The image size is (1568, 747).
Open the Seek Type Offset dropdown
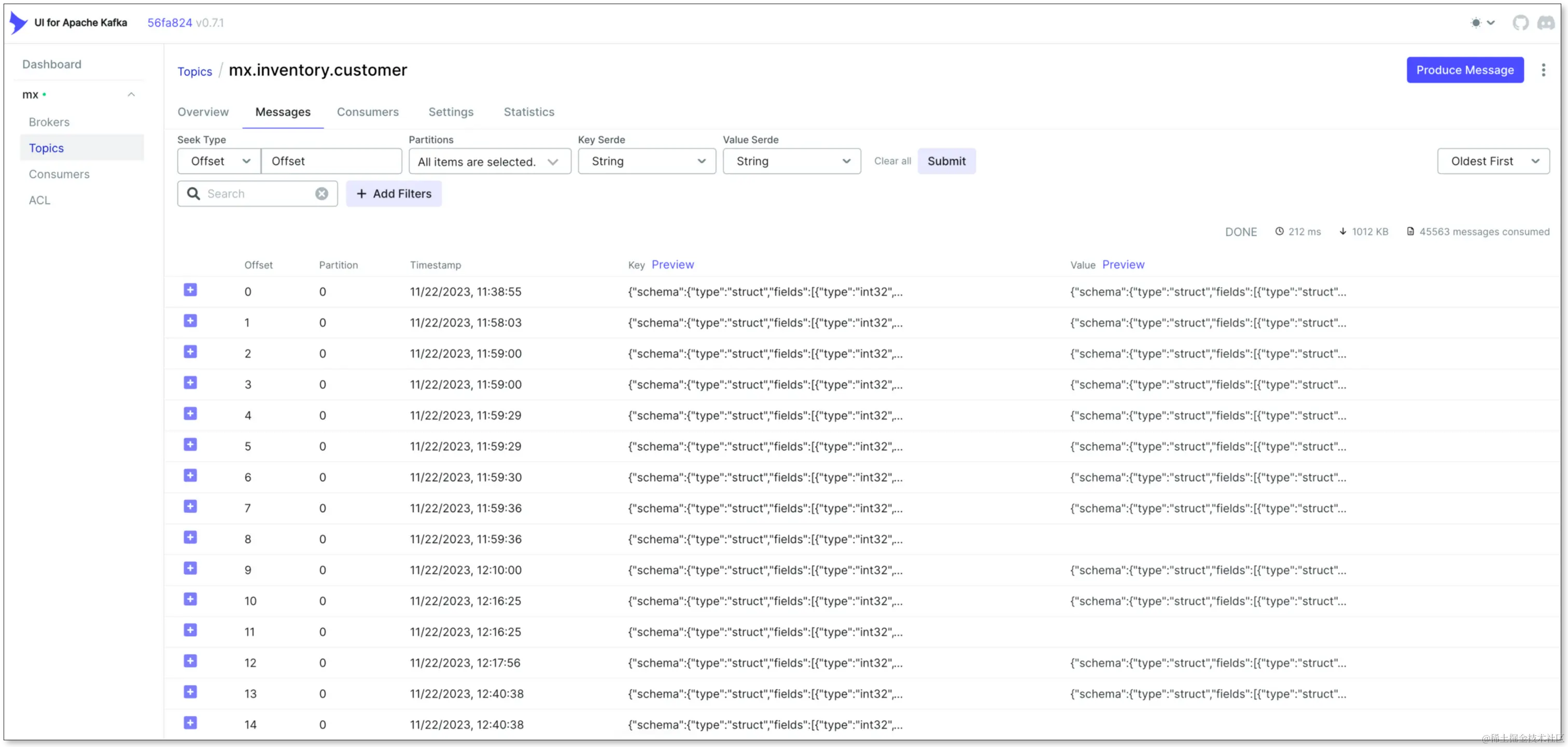click(x=219, y=161)
